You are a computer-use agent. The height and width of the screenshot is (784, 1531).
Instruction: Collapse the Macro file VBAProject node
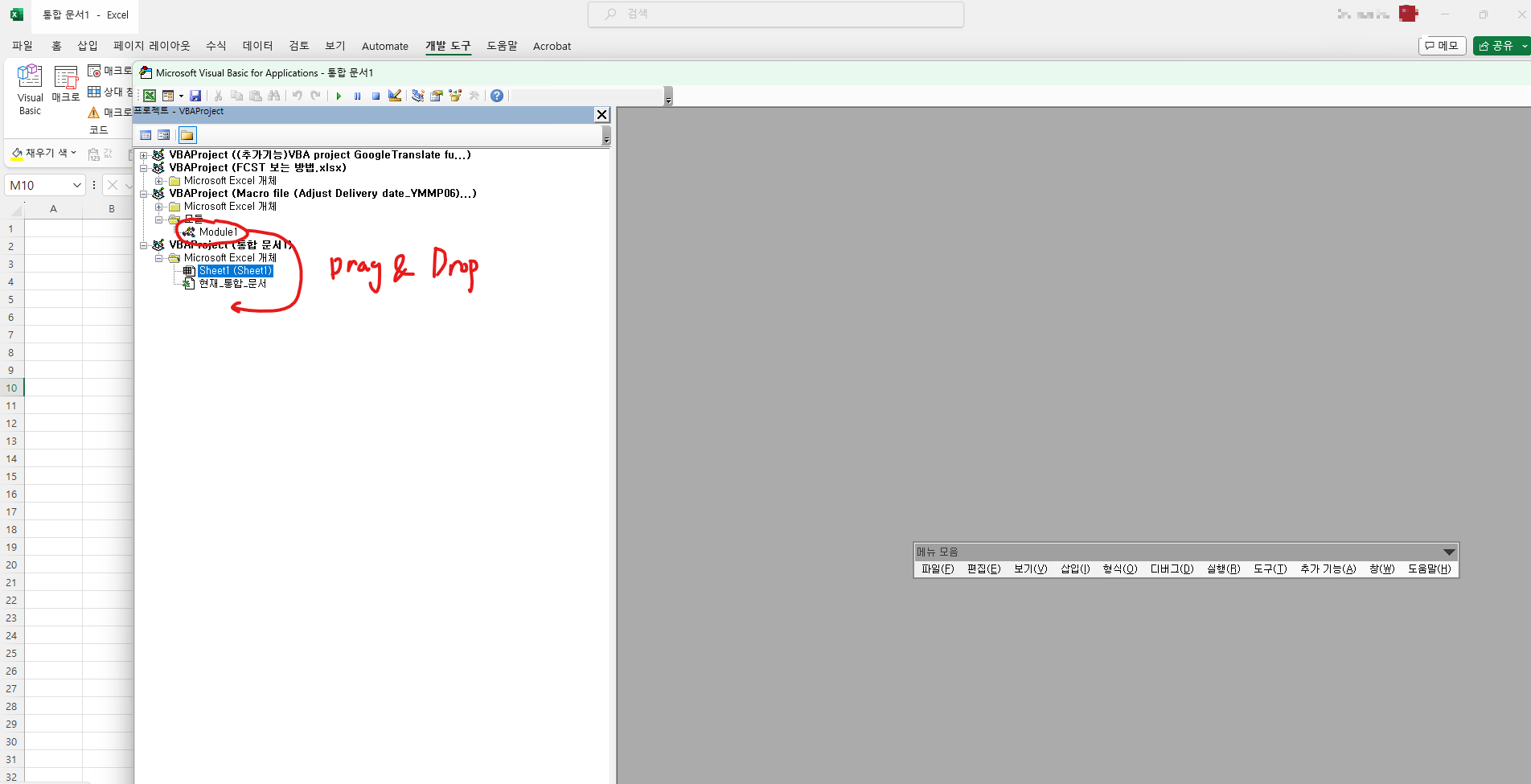coord(144,194)
